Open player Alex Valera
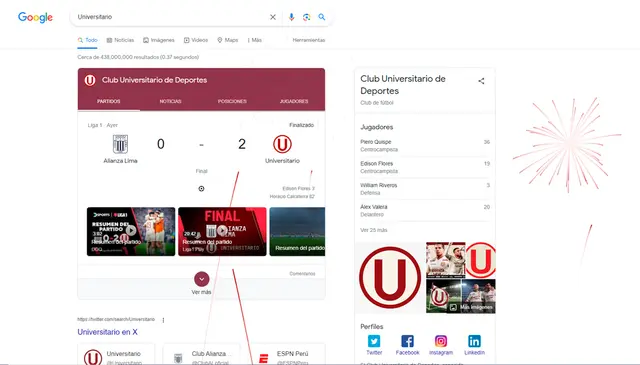The image size is (640, 365). click(x=424, y=211)
